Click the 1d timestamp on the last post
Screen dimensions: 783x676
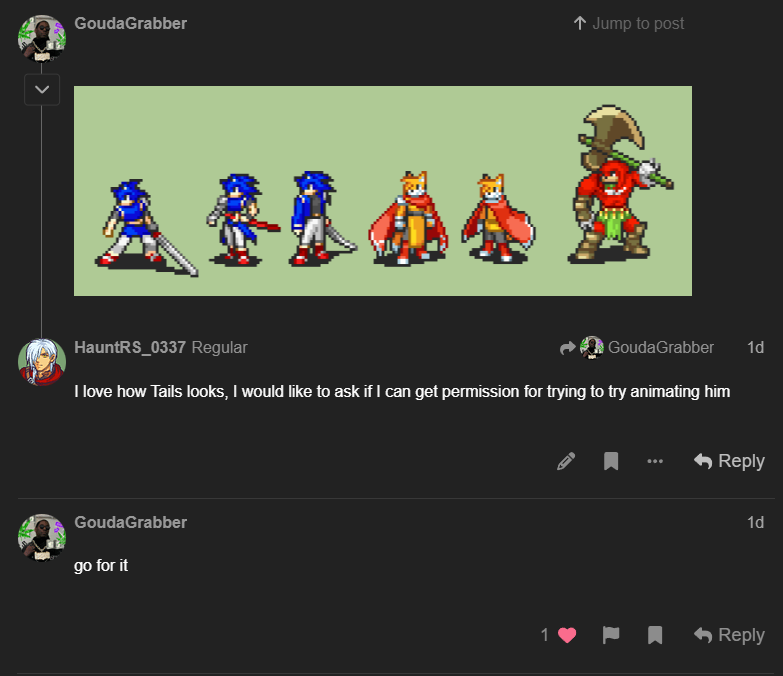[x=755, y=522]
